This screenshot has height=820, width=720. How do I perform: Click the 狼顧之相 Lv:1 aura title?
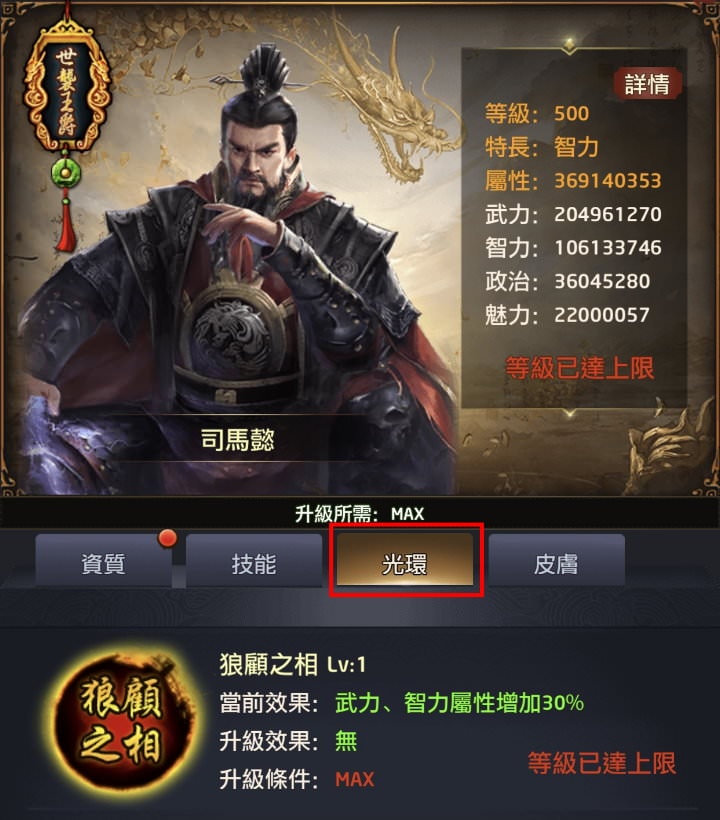(293, 665)
